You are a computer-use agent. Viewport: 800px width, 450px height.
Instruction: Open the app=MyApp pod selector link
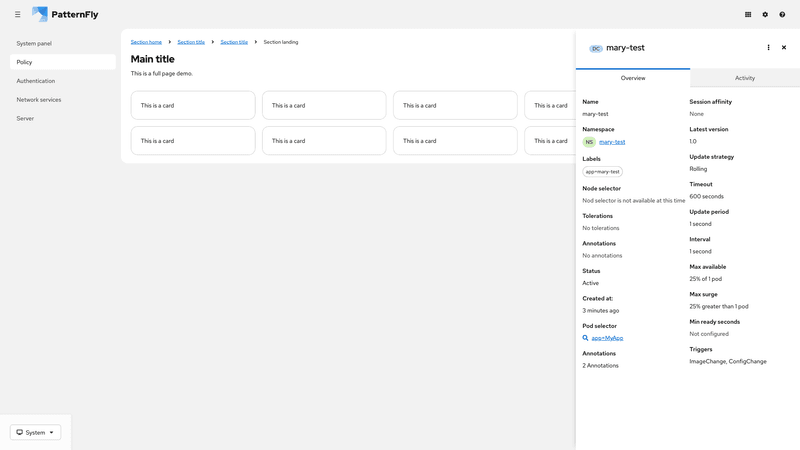tap(607, 338)
